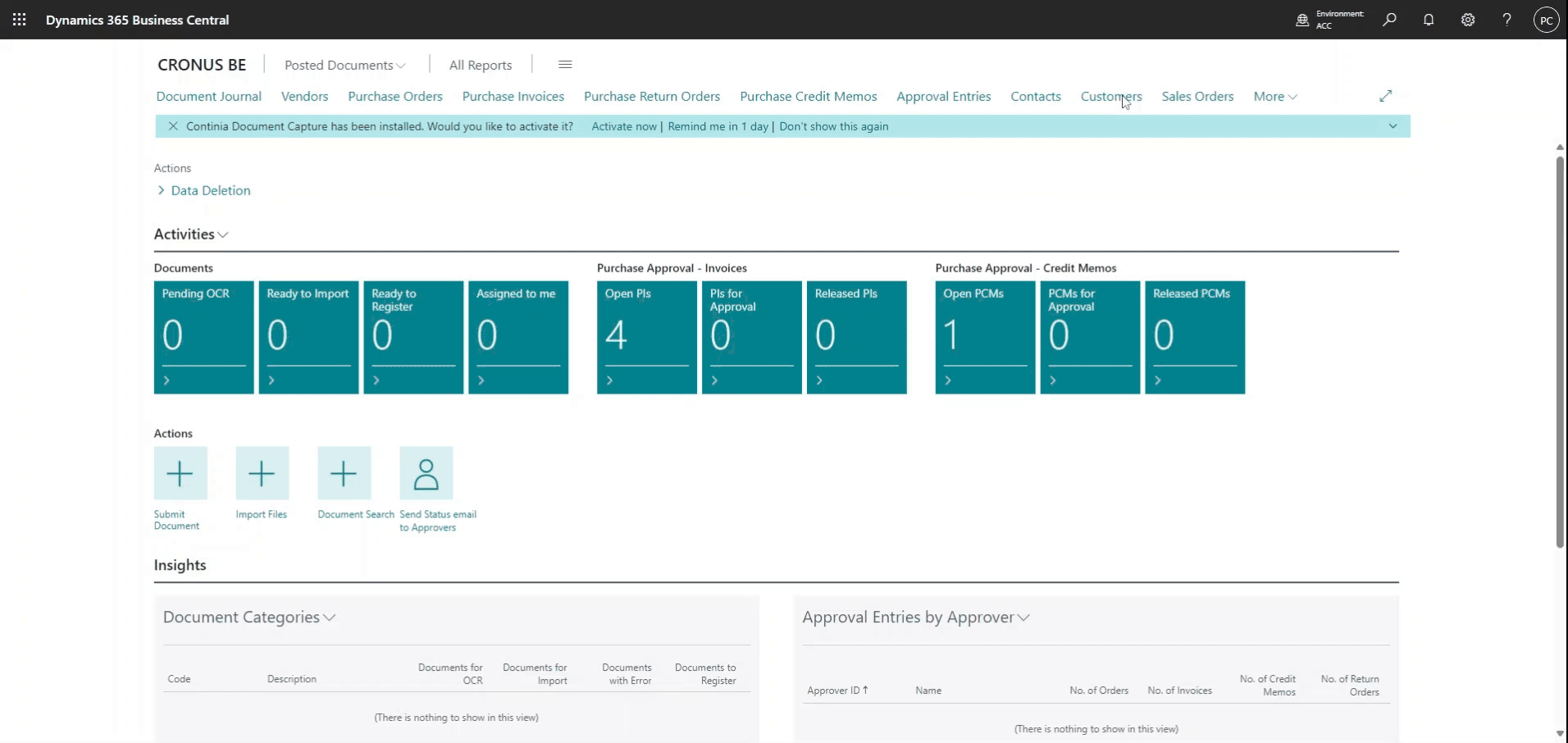
Task: Open the Pending OCR tile
Action: (204, 337)
